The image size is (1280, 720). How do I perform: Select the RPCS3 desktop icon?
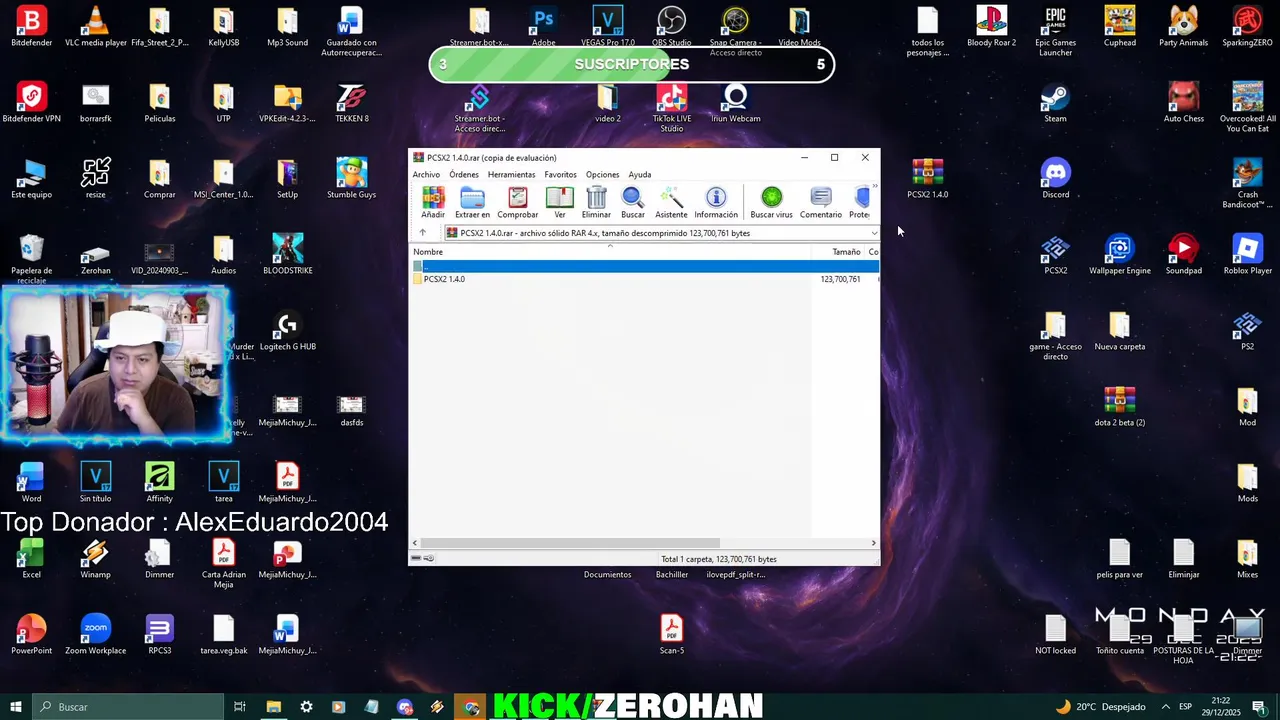[x=159, y=635]
